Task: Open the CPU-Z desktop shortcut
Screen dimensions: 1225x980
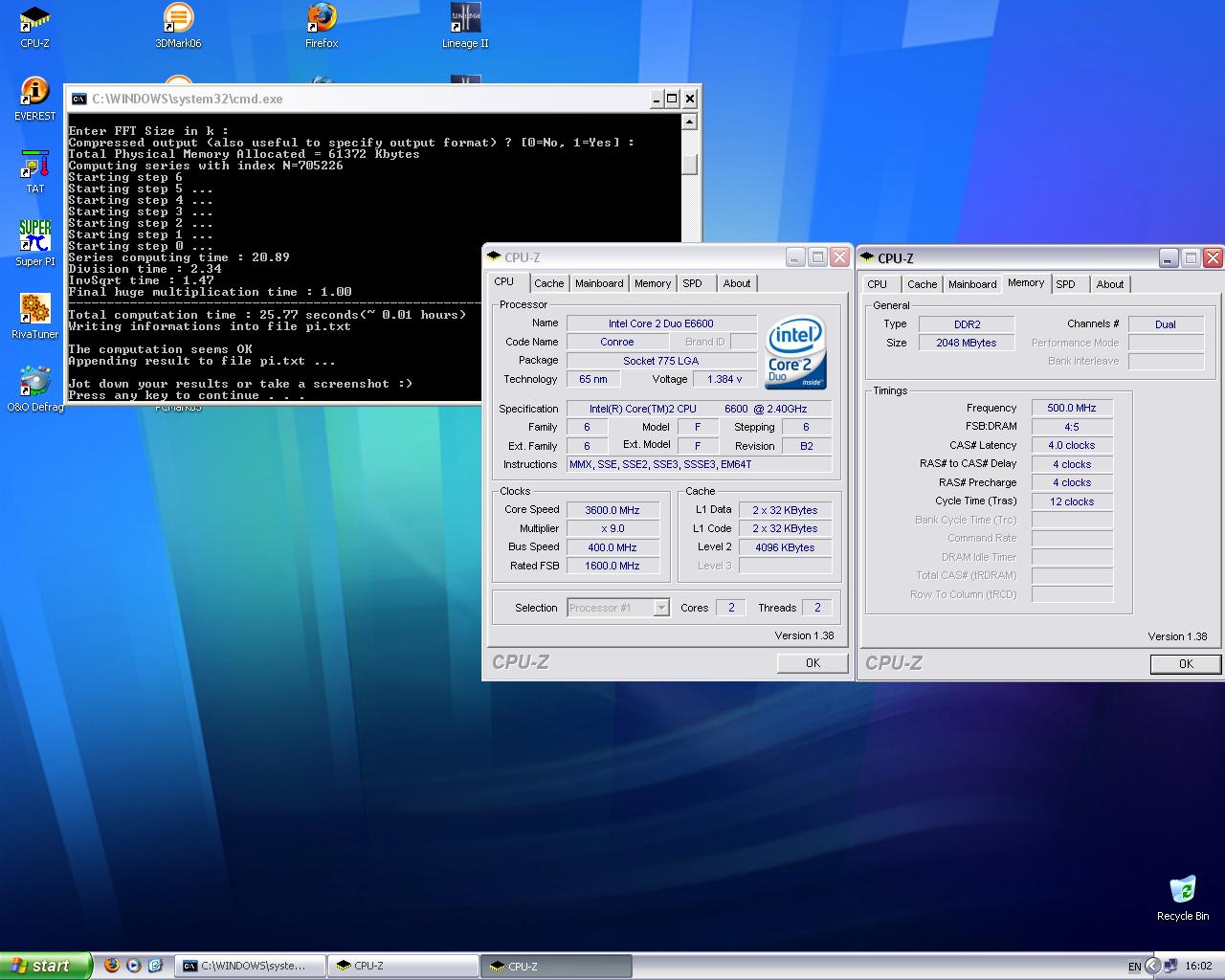Action: pos(34,26)
